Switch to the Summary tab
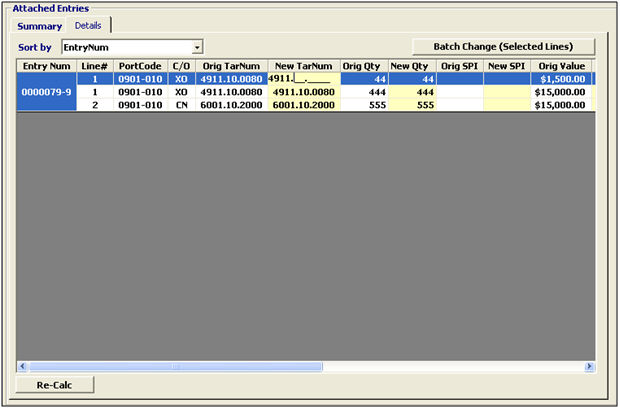This screenshot has height=408, width=620. click(x=40, y=25)
